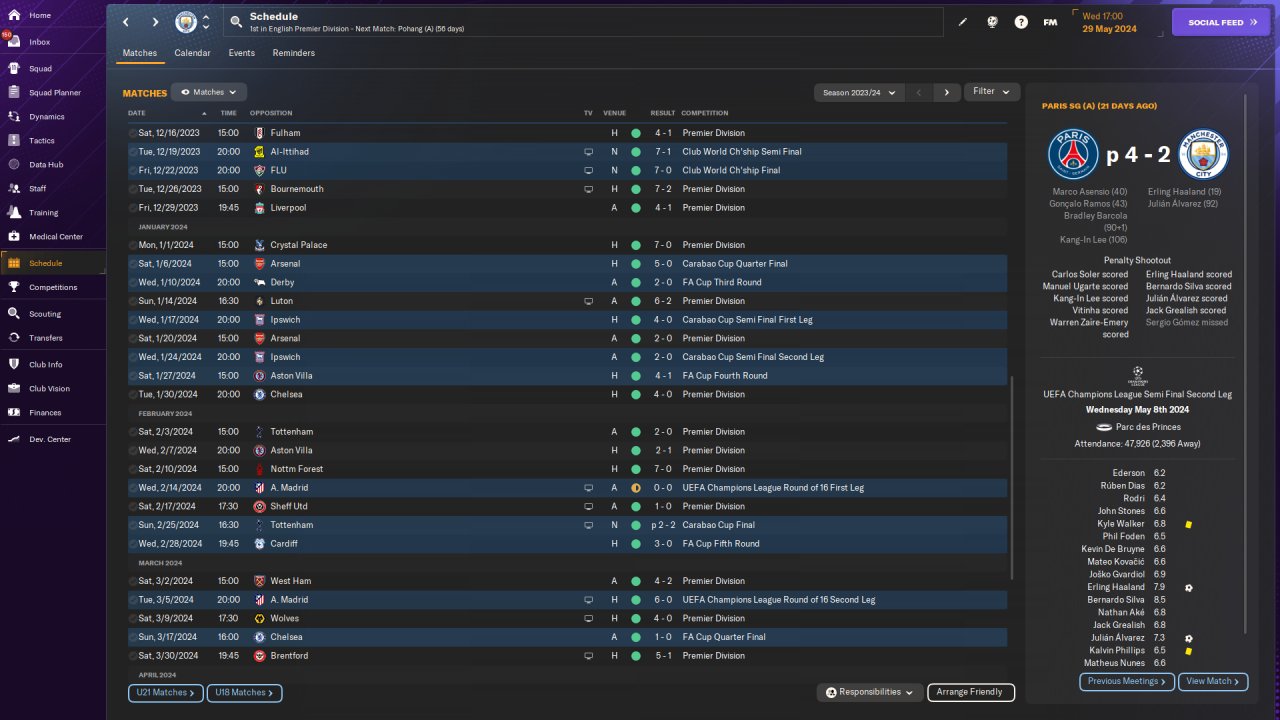Switch to the Matches tab
The height and width of the screenshot is (720, 1280).
(140, 53)
